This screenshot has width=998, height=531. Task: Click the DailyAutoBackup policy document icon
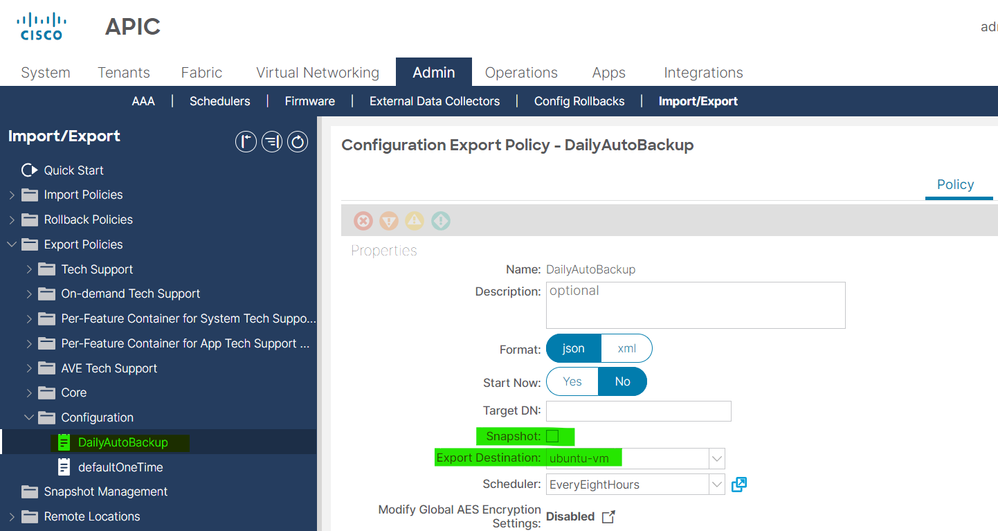(64, 442)
